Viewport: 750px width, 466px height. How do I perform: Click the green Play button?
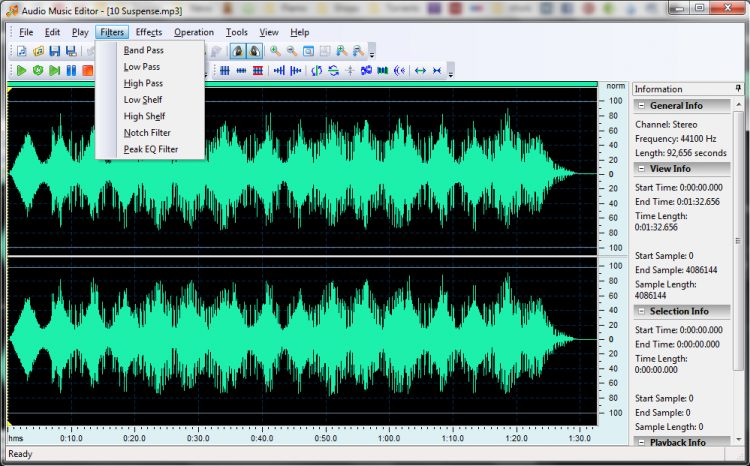(20, 70)
